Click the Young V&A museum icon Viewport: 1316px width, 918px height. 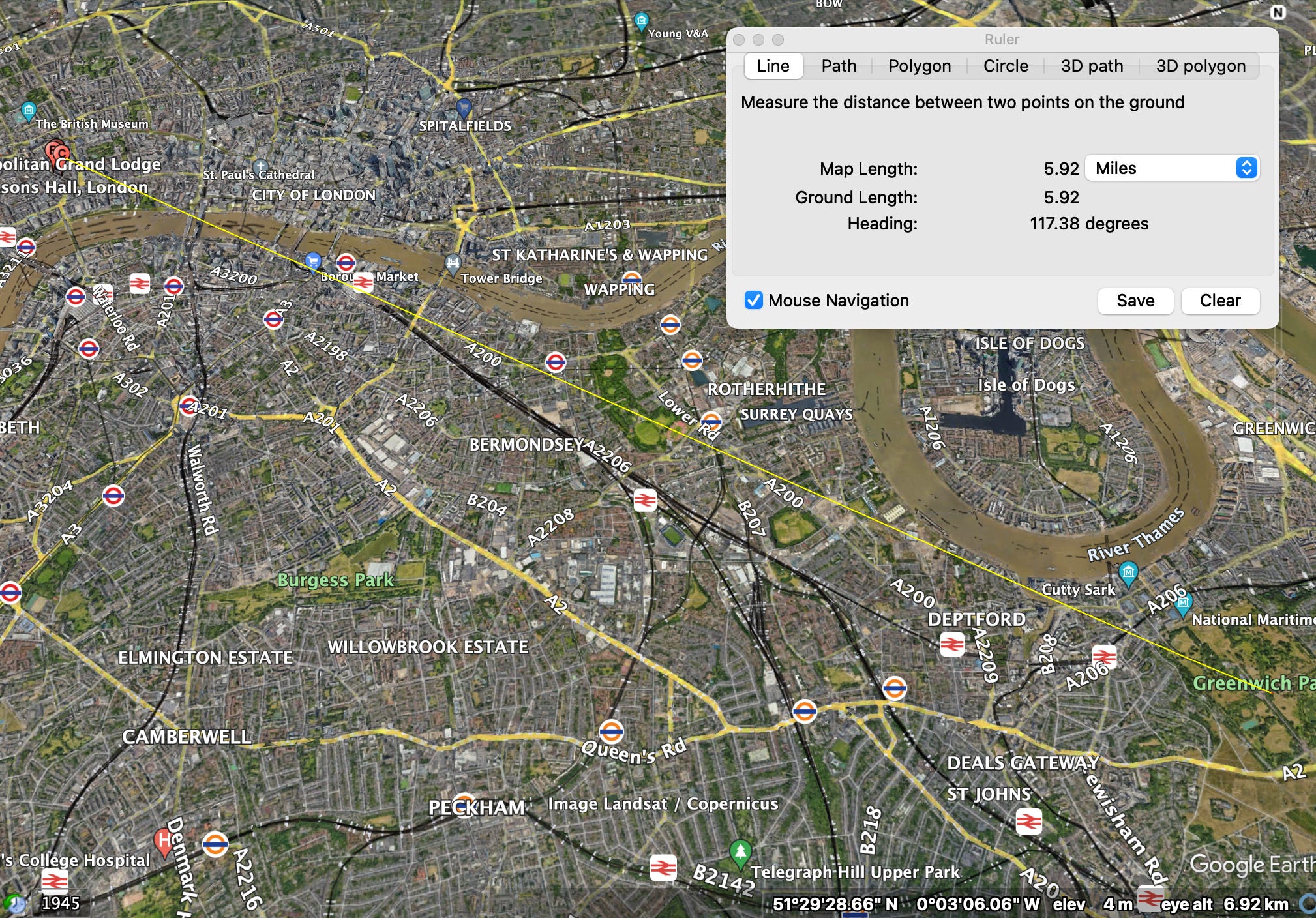(x=642, y=21)
